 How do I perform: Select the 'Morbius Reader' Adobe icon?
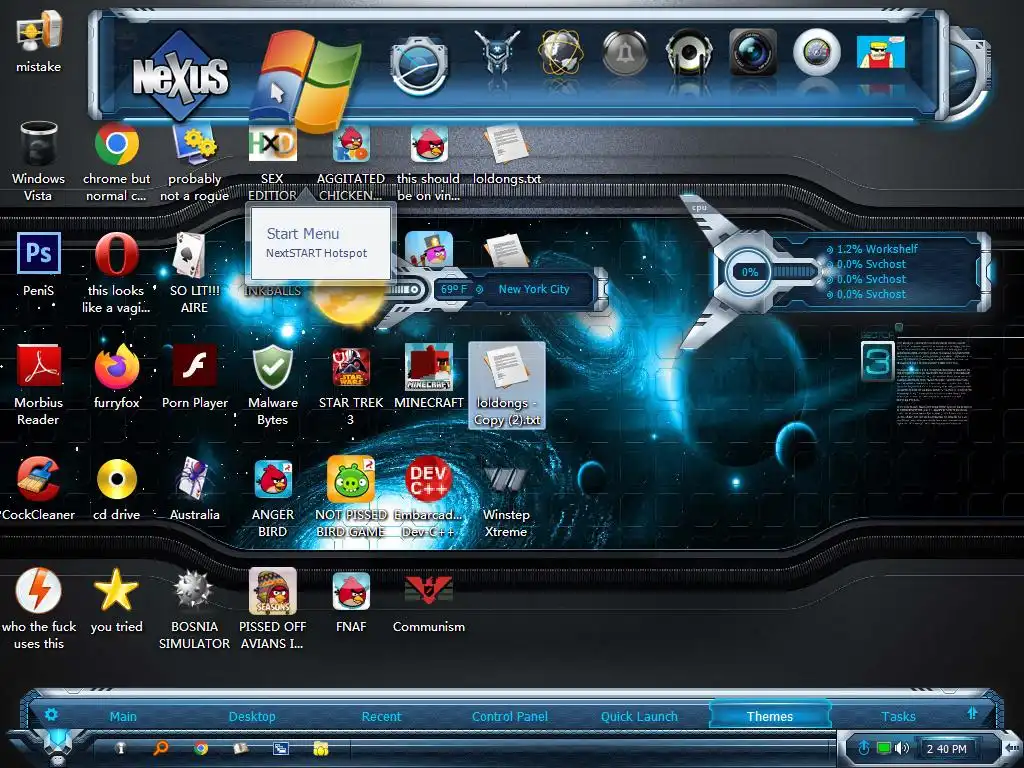click(x=39, y=385)
